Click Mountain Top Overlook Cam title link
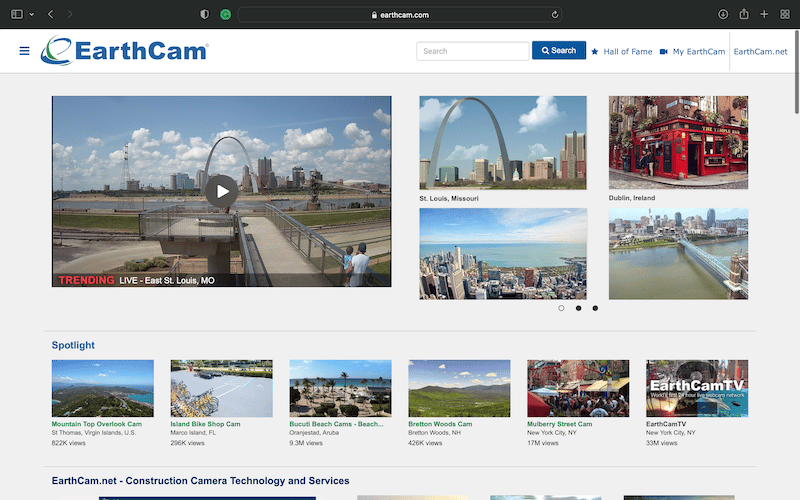 [x=96, y=424]
